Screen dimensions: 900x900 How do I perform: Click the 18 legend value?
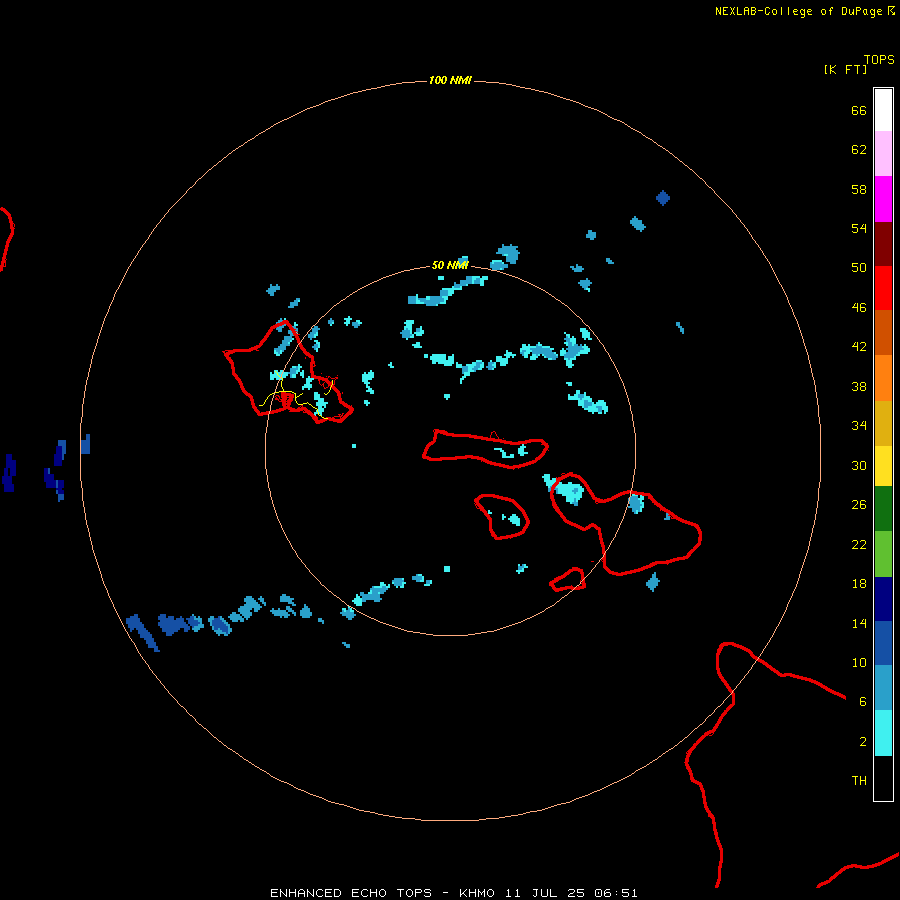(859, 584)
